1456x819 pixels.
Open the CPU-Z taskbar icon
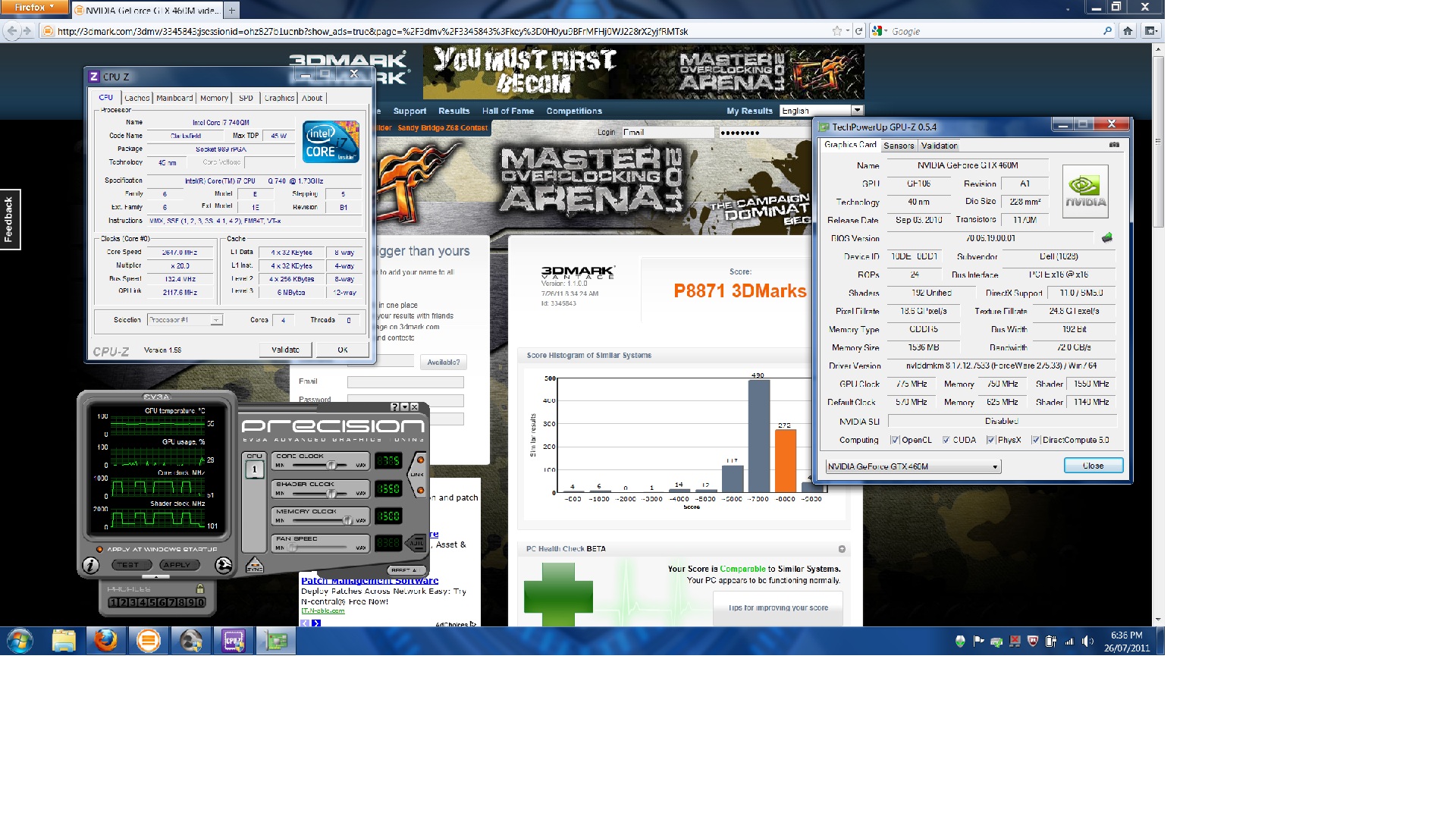(x=234, y=642)
